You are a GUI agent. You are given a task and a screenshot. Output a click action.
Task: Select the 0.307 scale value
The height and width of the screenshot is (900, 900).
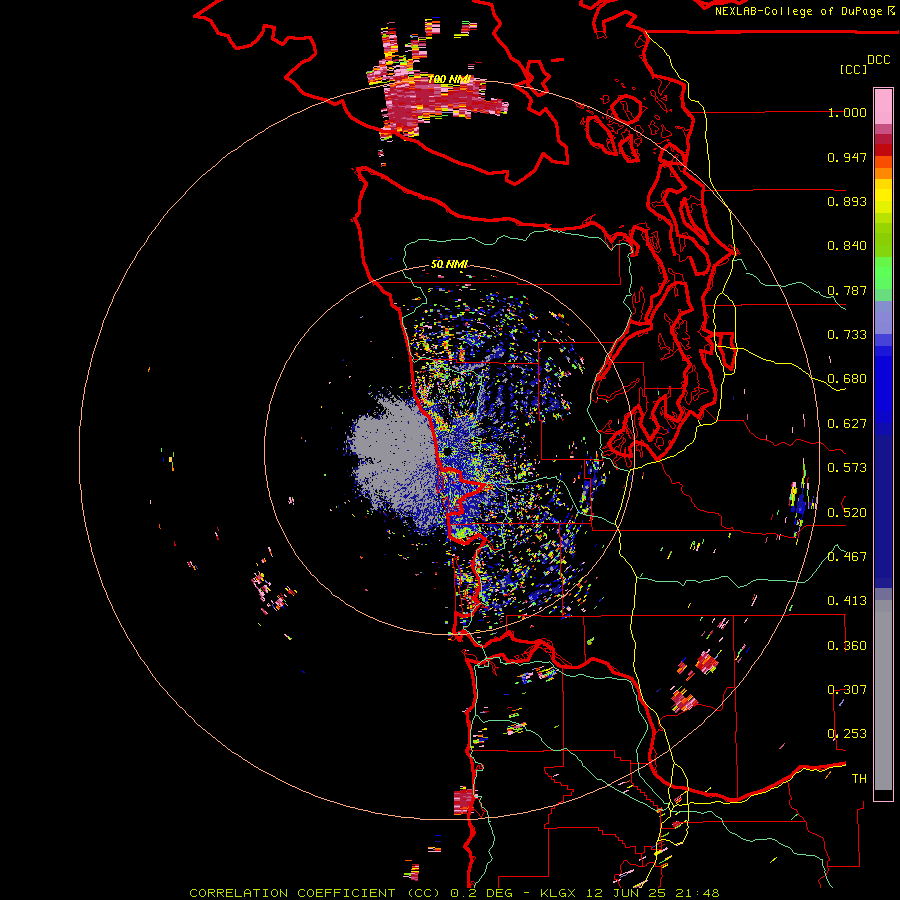pyautogui.click(x=847, y=689)
